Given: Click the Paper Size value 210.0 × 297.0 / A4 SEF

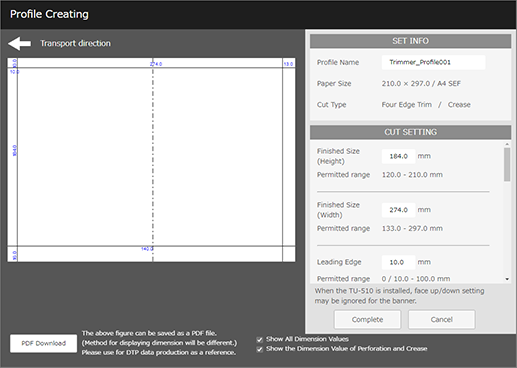Looking at the screenshot, I should [421, 84].
